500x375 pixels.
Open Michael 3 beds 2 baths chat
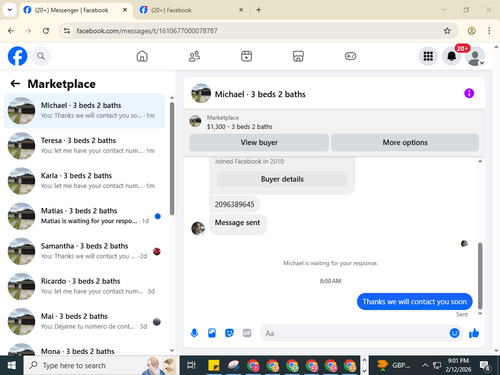coord(84,111)
